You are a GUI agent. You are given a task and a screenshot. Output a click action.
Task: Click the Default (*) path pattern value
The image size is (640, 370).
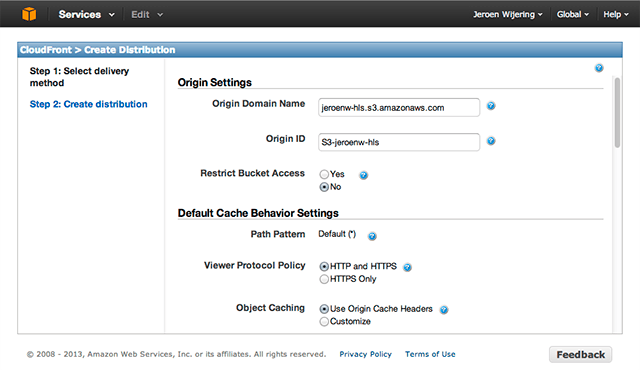pyautogui.click(x=337, y=234)
